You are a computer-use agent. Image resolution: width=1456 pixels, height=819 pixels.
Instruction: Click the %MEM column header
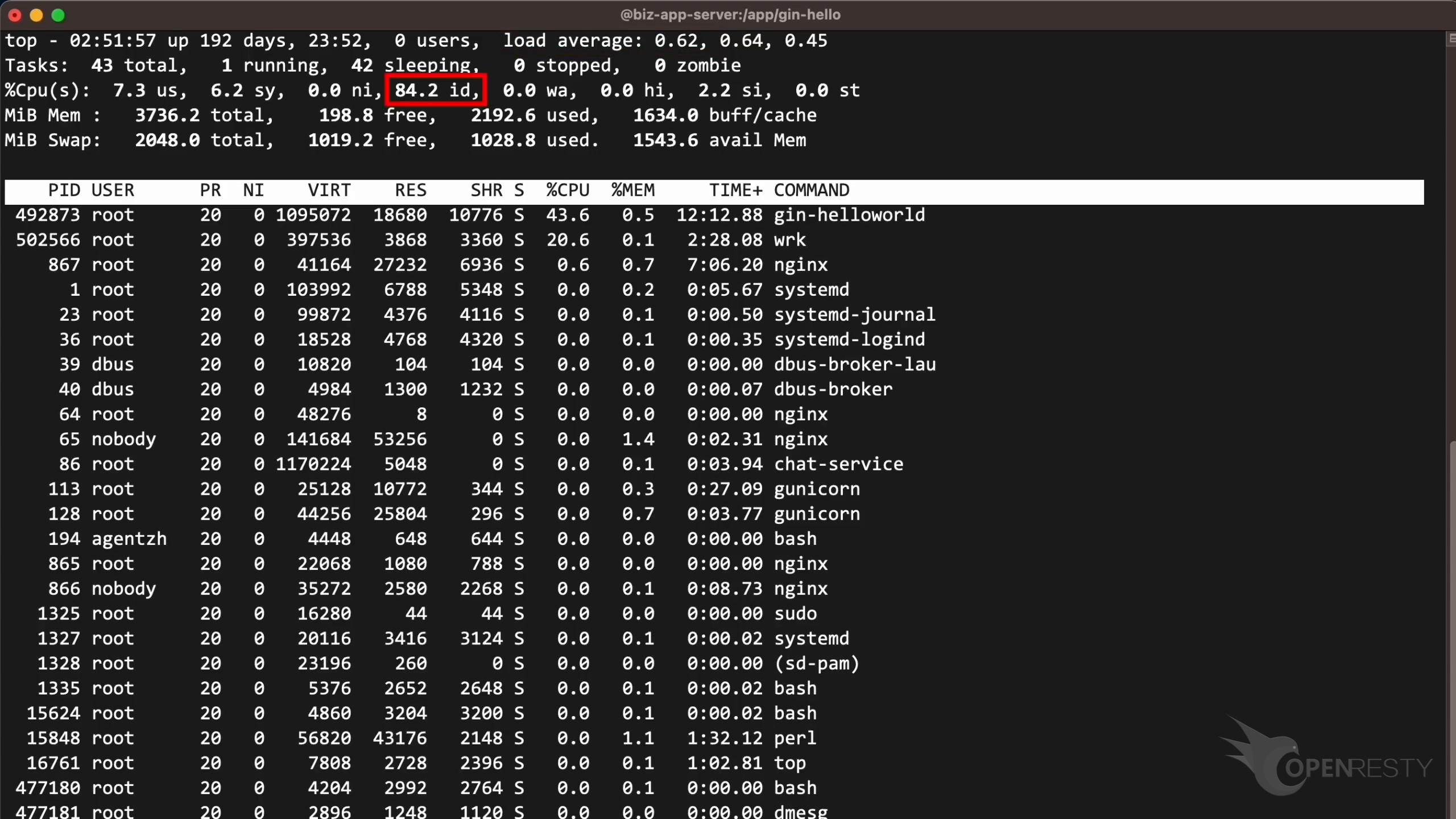[x=632, y=191]
